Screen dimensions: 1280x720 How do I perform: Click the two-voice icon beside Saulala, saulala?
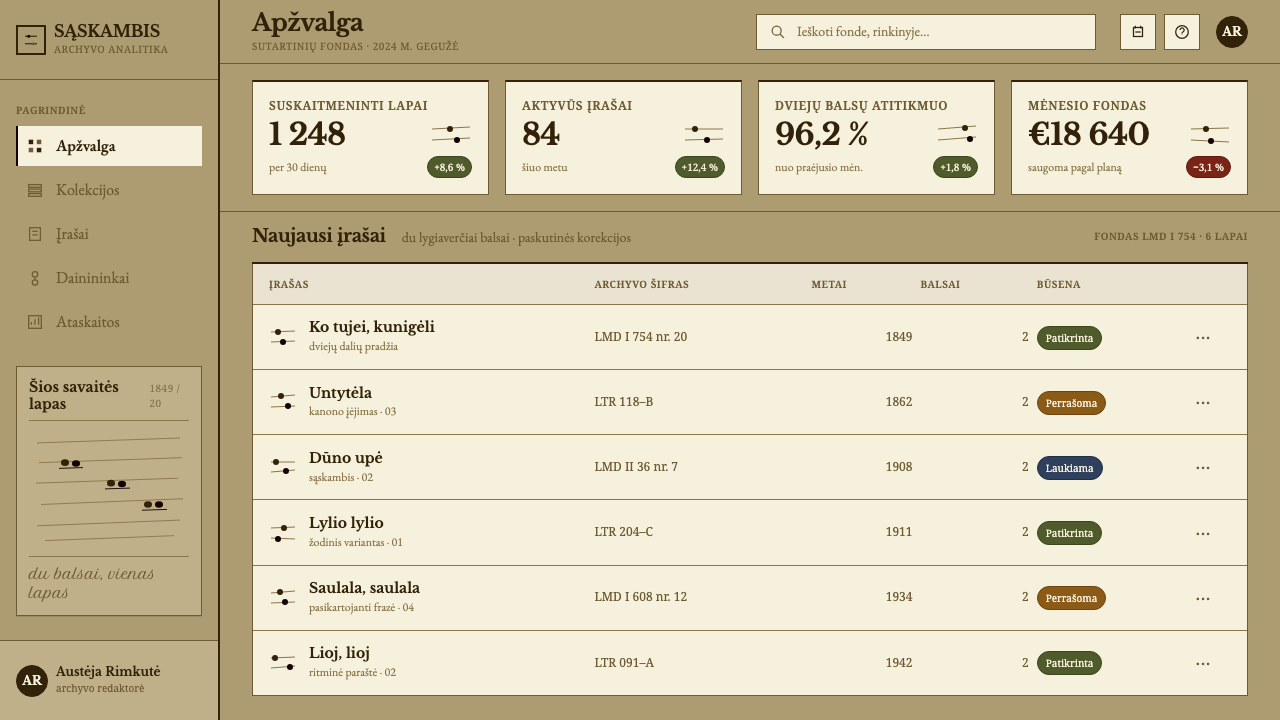click(282, 598)
